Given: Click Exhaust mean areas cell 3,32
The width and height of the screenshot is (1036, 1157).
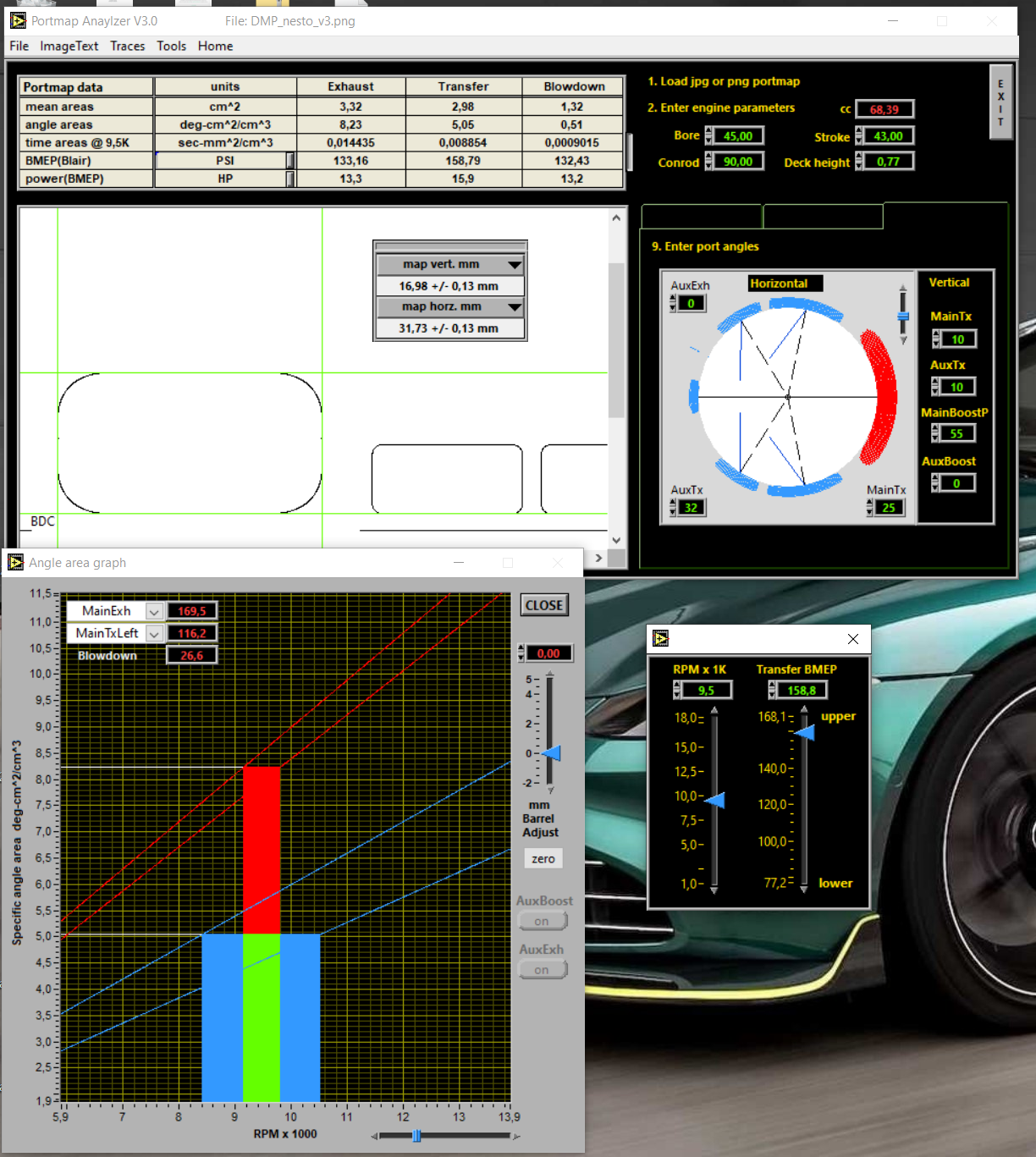Looking at the screenshot, I should point(350,107).
